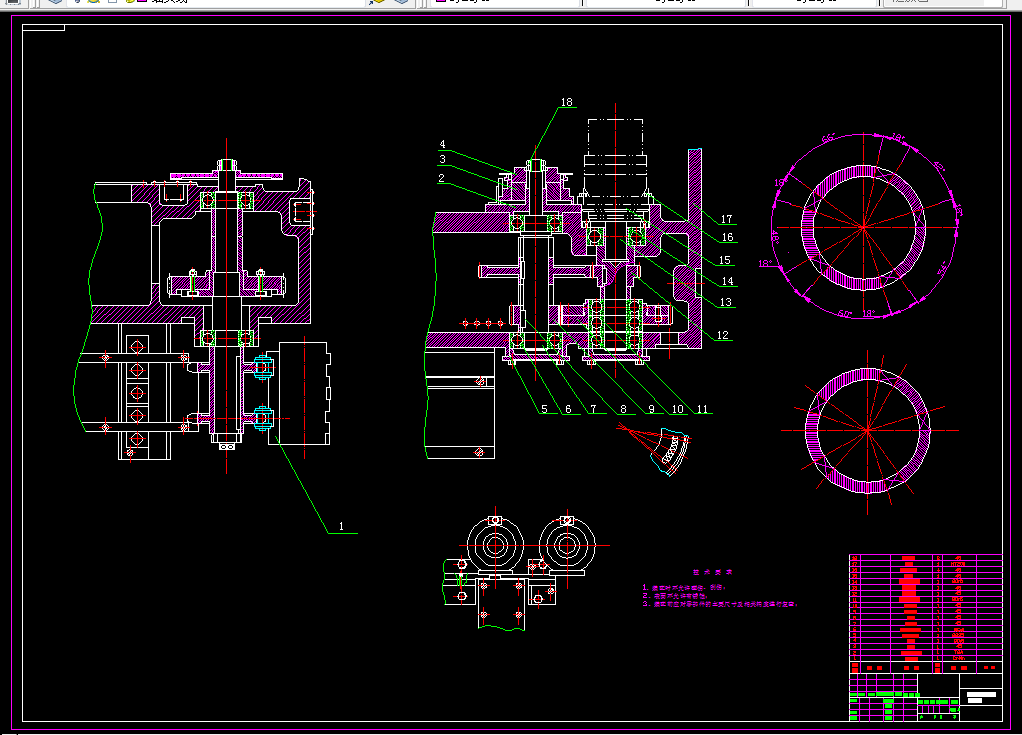The image size is (1022, 735).
Task: Click the right circular housing in bottom view
Action: pos(567,545)
